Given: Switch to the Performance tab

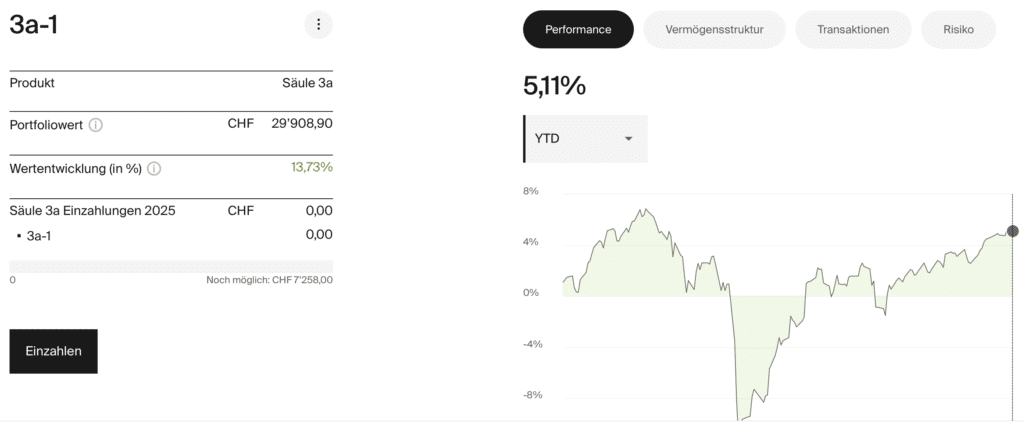Looking at the screenshot, I should [x=578, y=30].
